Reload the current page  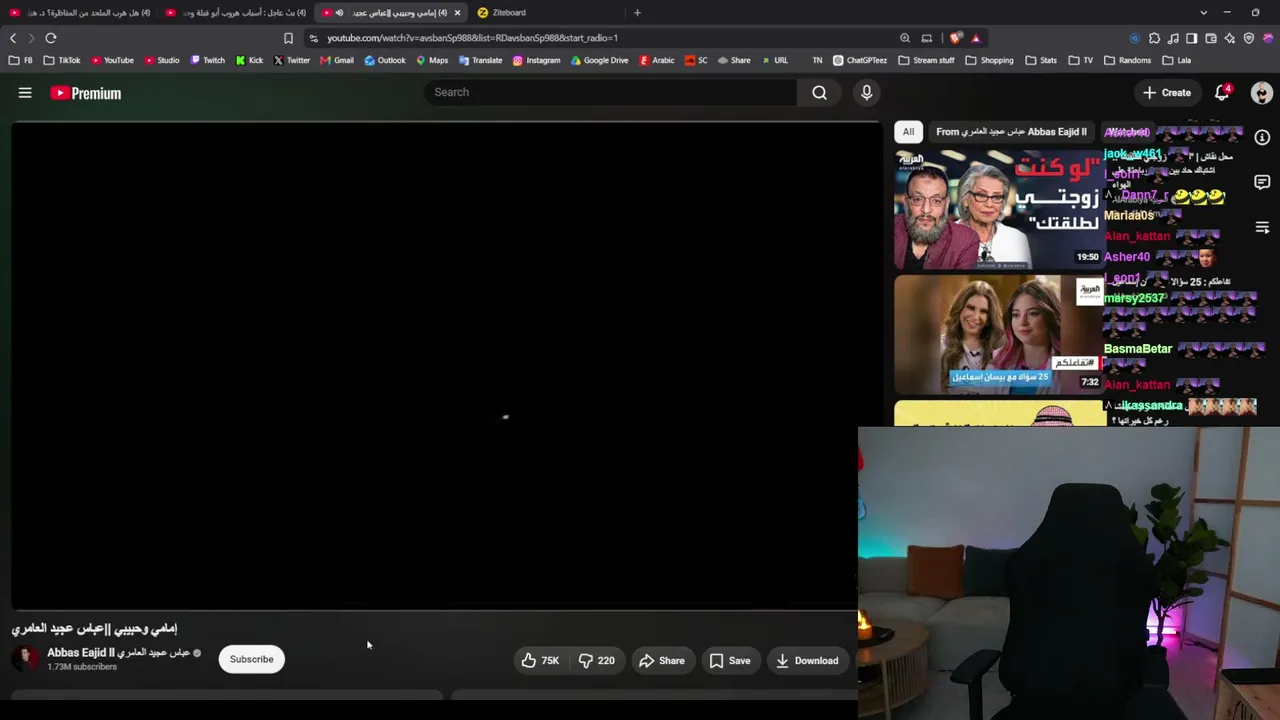(x=51, y=38)
